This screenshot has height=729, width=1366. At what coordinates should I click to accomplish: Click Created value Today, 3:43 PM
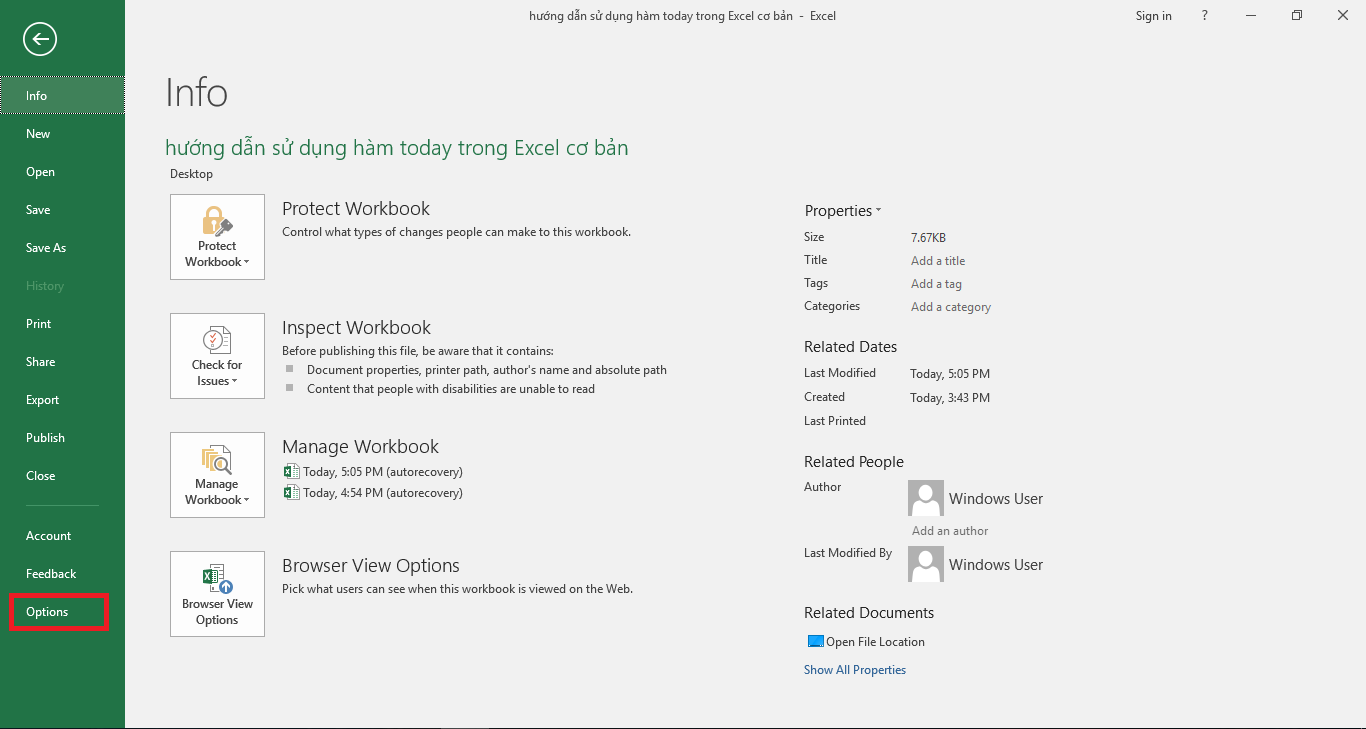point(950,398)
